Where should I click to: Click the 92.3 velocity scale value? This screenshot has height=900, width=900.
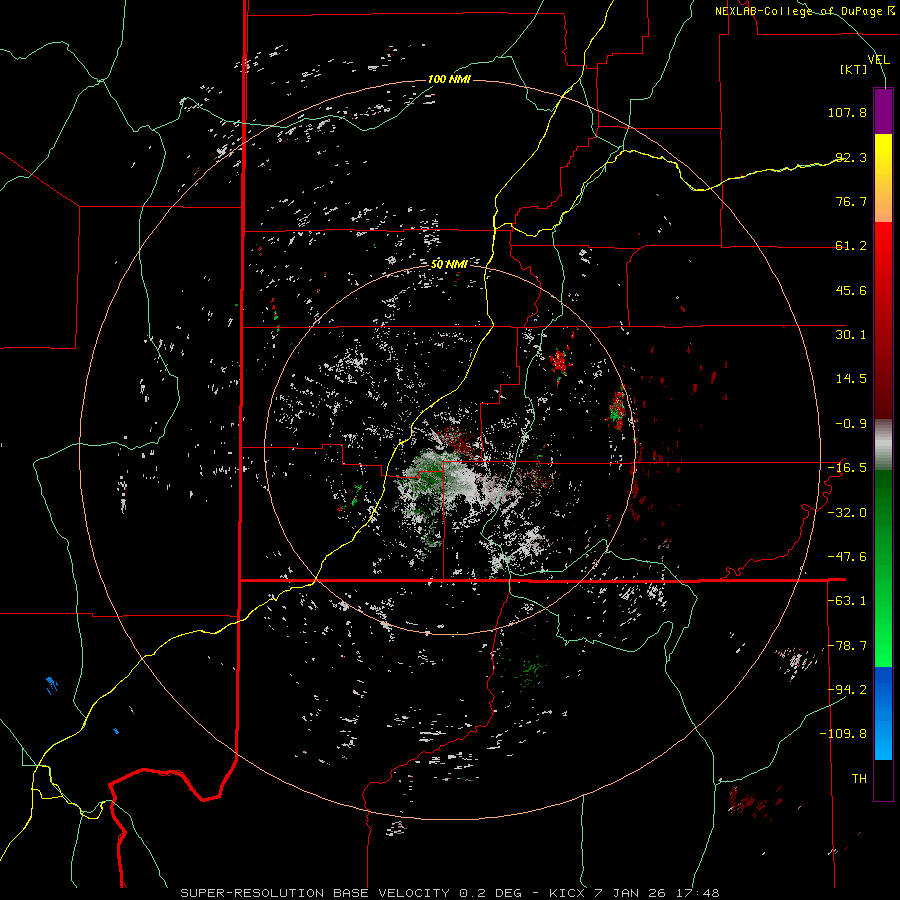(851, 157)
